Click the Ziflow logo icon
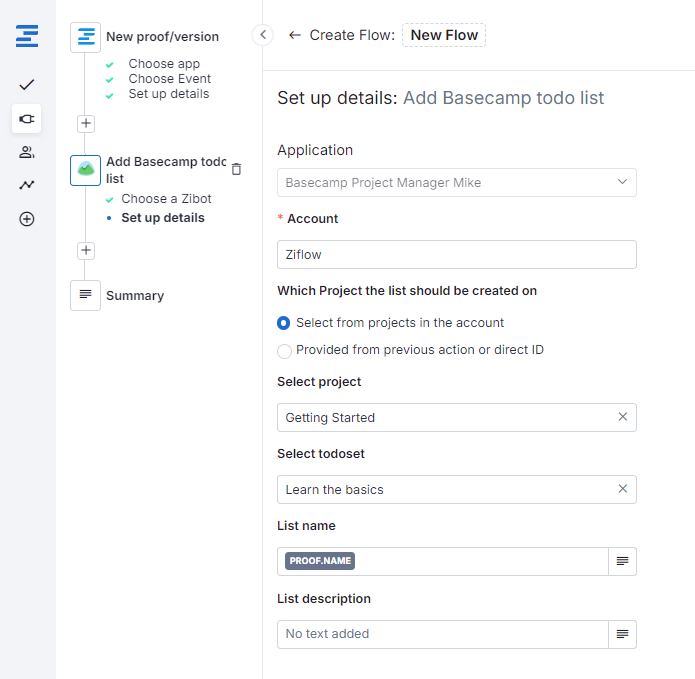The image size is (695, 679). coord(27,37)
